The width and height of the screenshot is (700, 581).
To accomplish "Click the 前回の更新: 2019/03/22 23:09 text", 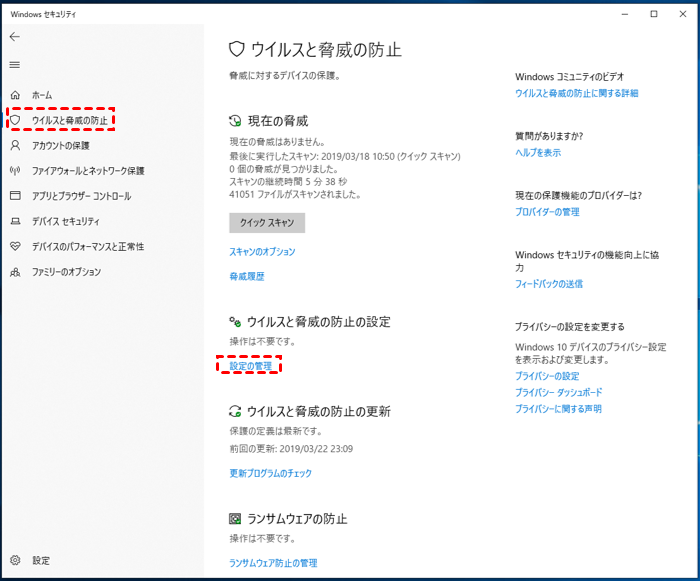I will [x=291, y=448].
